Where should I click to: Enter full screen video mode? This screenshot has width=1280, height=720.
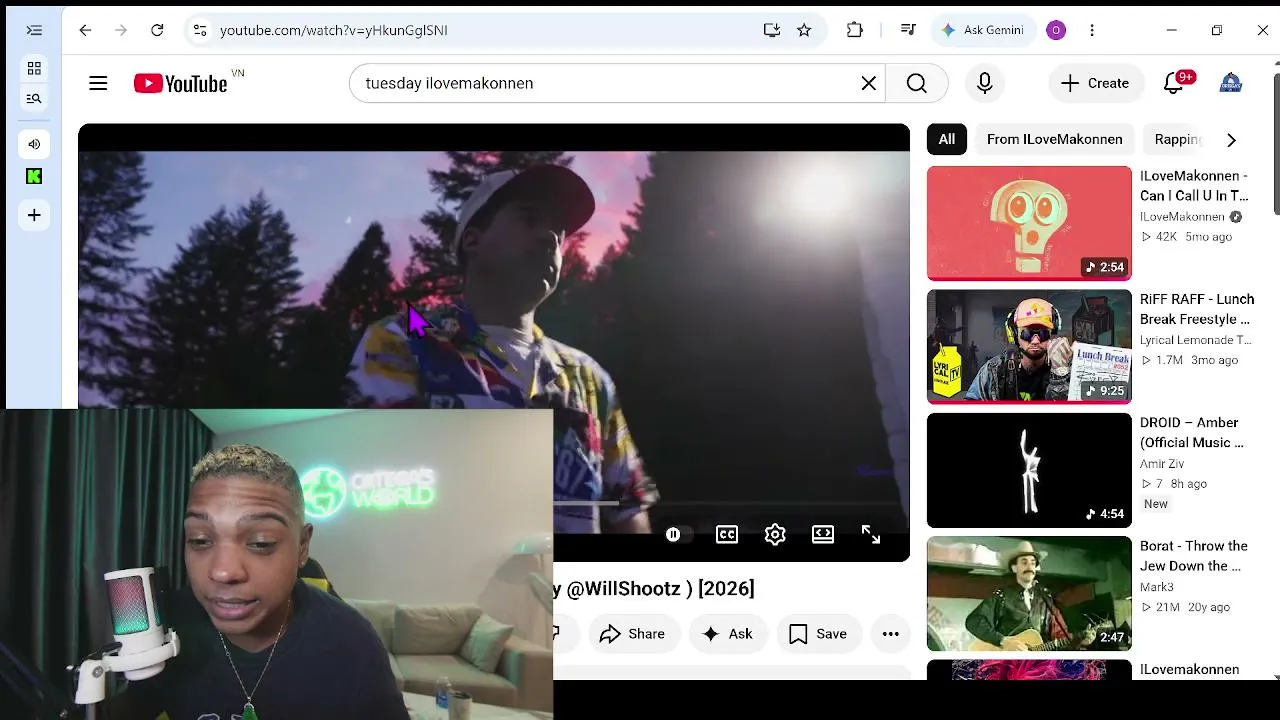pos(871,535)
